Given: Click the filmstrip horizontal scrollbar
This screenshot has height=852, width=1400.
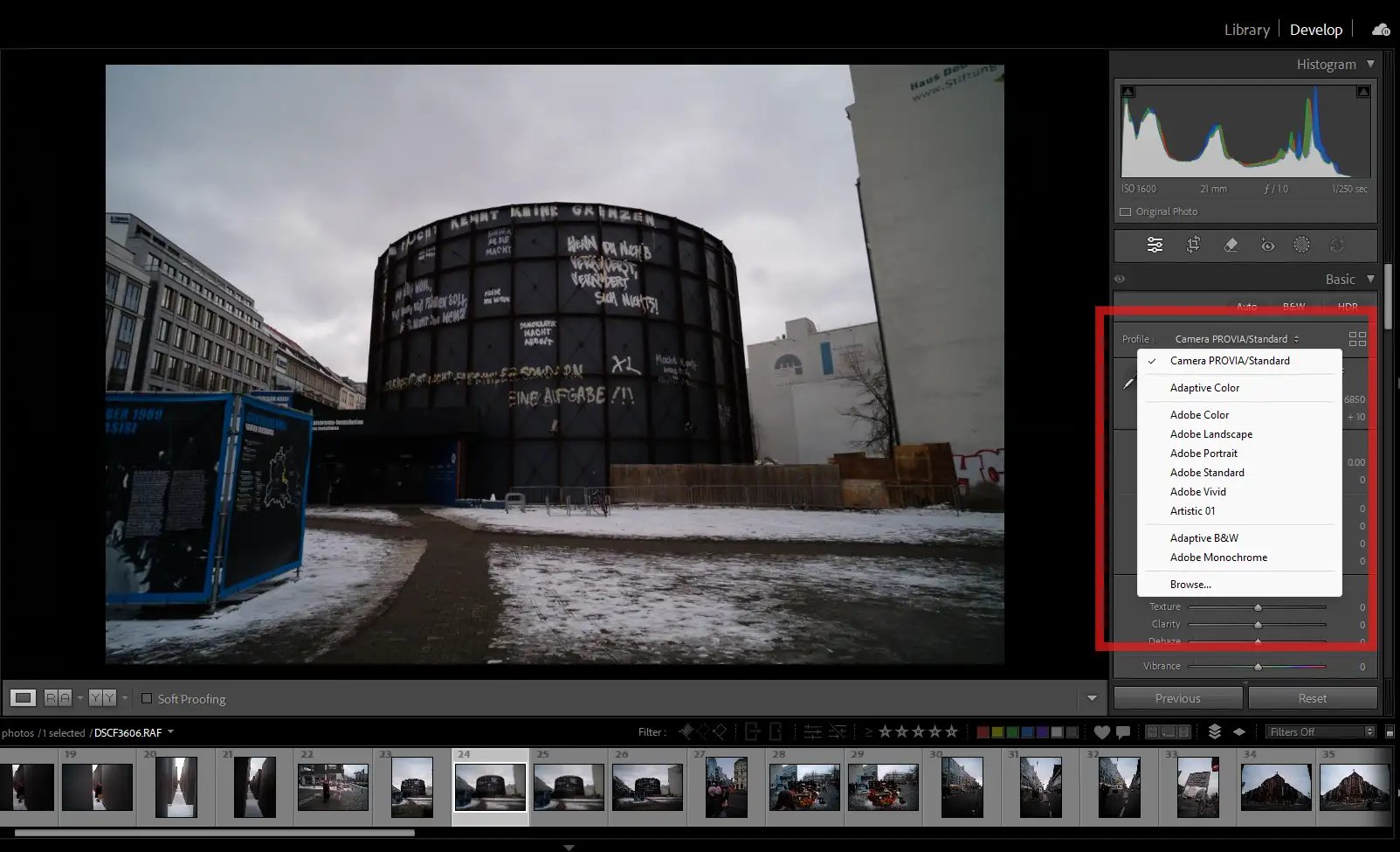Looking at the screenshot, I should click(x=215, y=833).
